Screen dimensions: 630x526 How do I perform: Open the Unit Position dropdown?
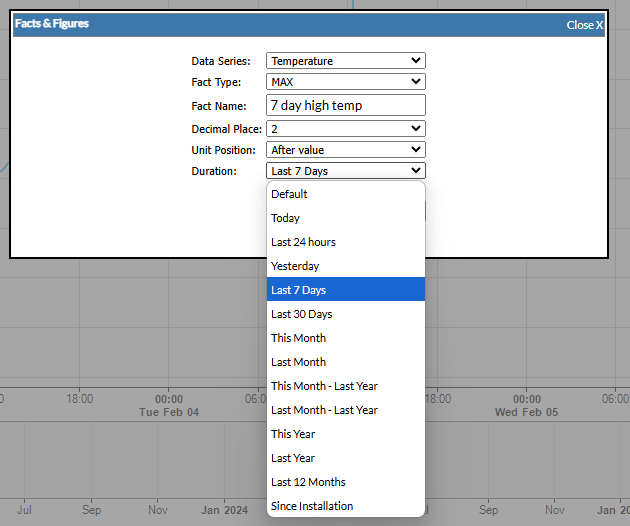click(345, 150)
